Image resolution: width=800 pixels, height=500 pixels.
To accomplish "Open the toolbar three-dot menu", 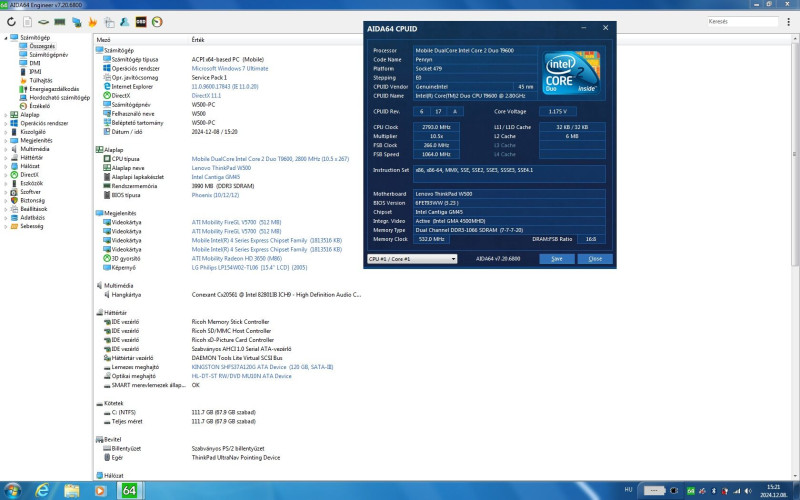I will (x=789, y=22).
